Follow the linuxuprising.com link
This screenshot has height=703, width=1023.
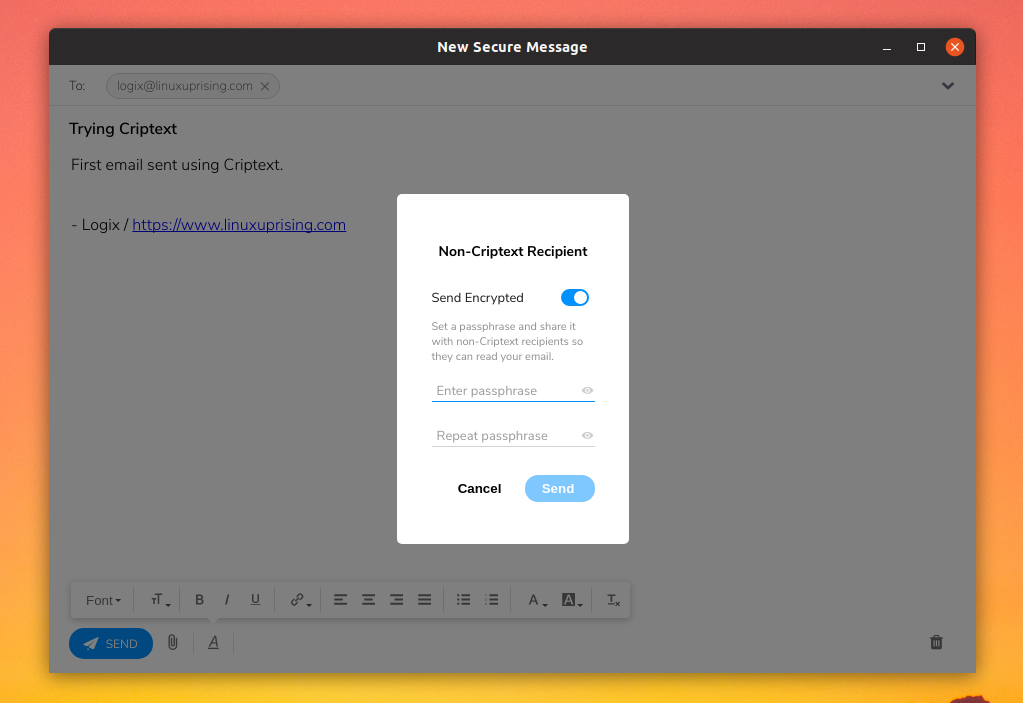pos(238,224)
